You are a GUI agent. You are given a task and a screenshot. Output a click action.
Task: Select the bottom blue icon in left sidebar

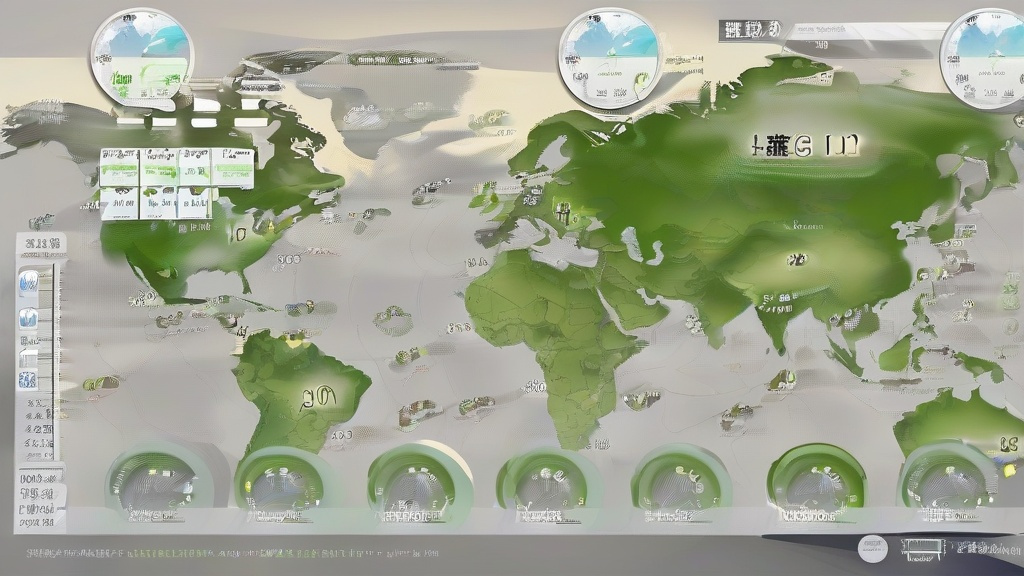(x=29, y=379)
